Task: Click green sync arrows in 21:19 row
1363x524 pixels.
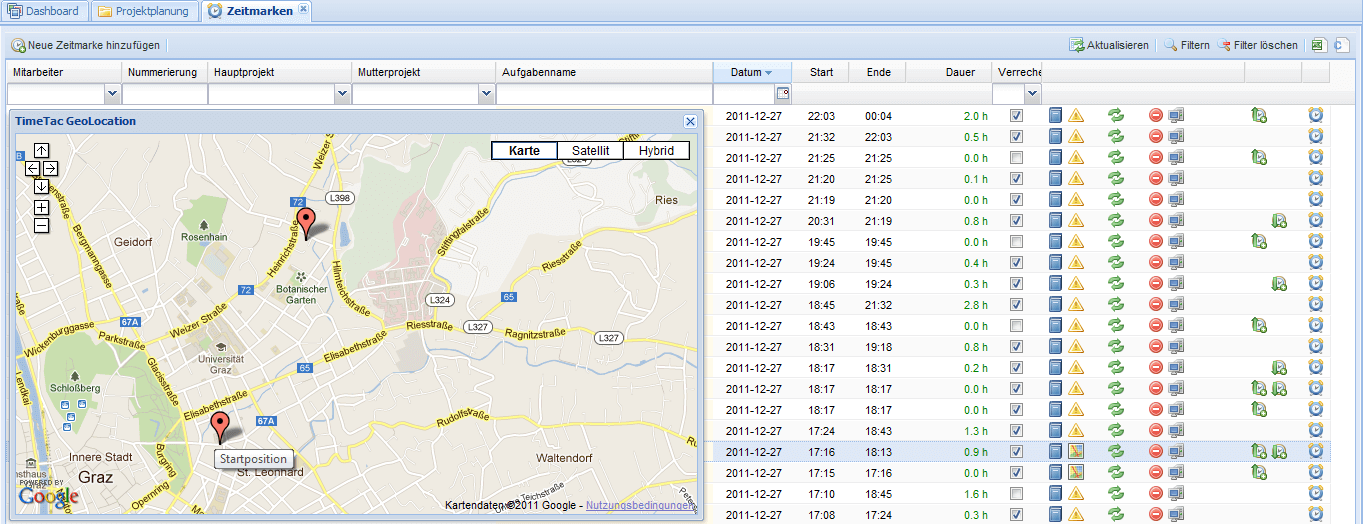Action: click(1116, 200)
